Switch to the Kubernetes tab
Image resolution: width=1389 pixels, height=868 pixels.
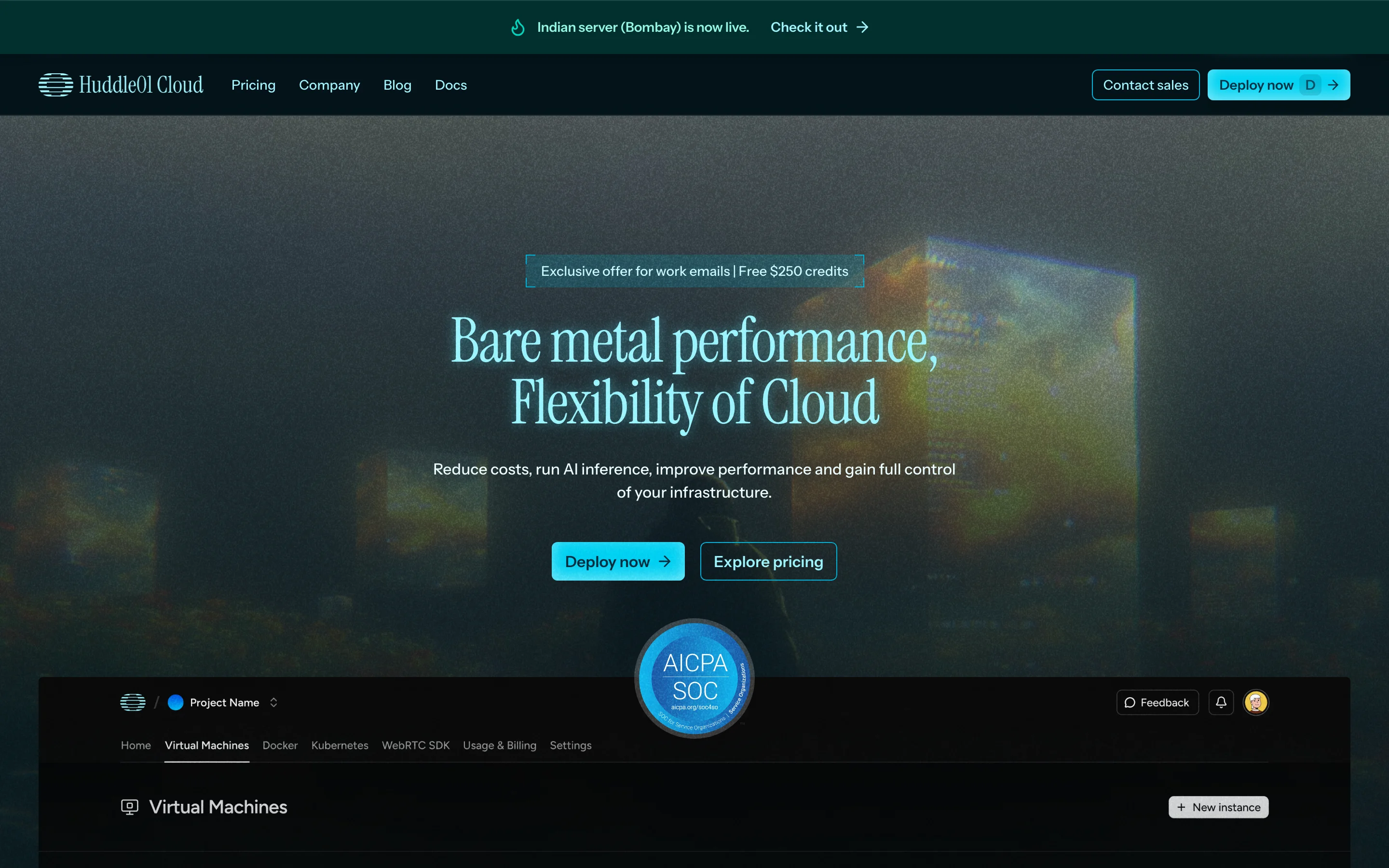(x=340, y=745)
